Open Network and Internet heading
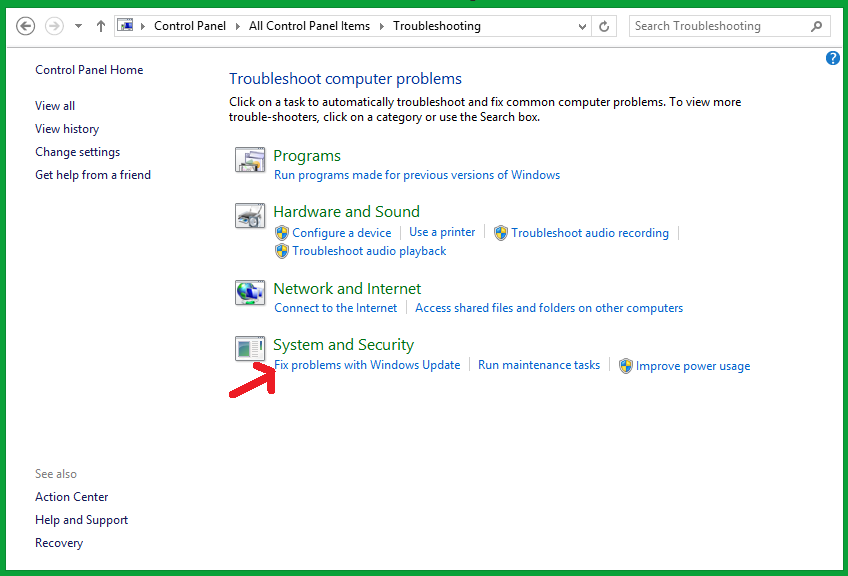 click(x=347, y=289)
